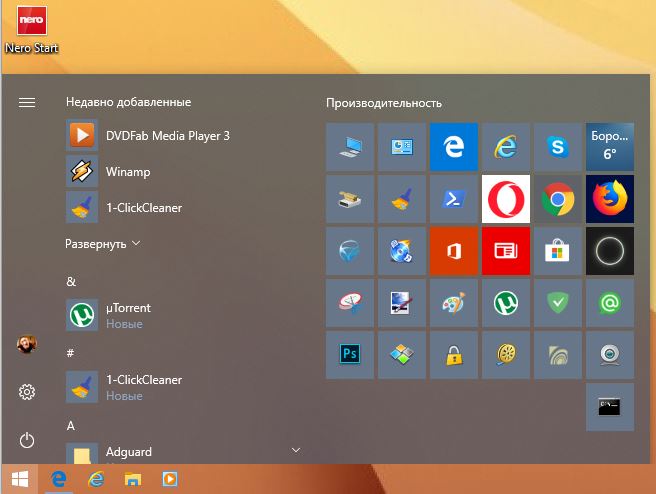Select the Nero Start desktop shortcut
The width and height of the screenshot is (656, 494).
[32, 30]
